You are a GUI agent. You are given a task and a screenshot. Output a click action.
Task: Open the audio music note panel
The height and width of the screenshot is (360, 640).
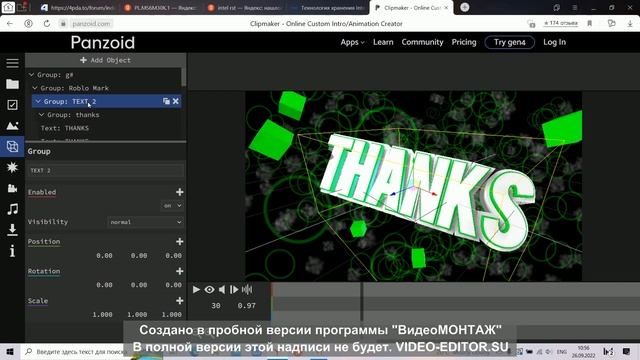tap(12, 209)
